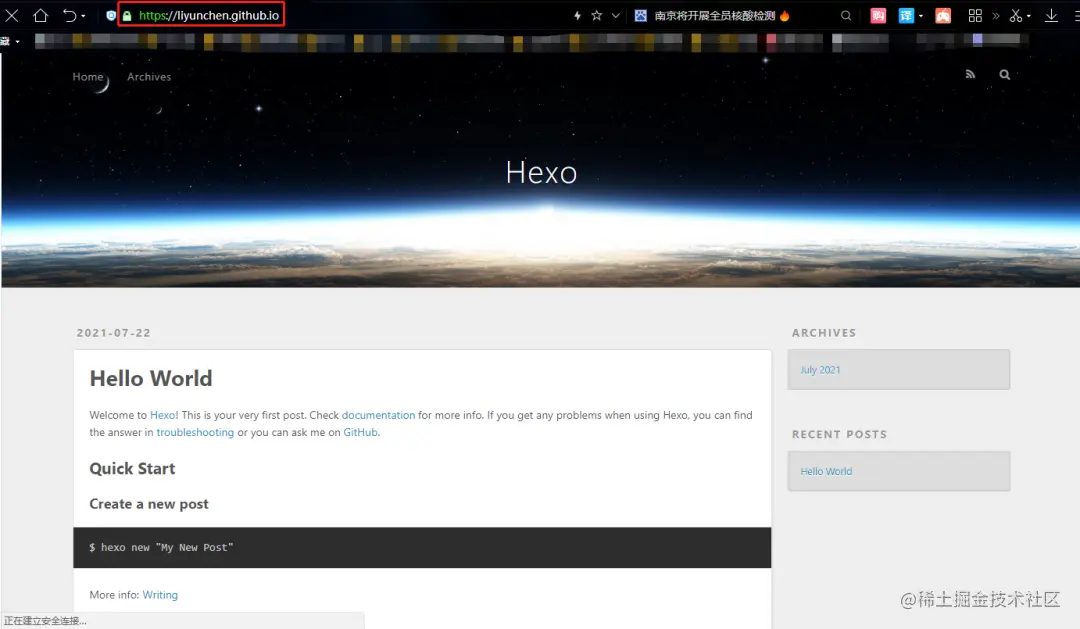Click the browser search magnifier icon
The image size is (1080, 629).
[846, 15]
